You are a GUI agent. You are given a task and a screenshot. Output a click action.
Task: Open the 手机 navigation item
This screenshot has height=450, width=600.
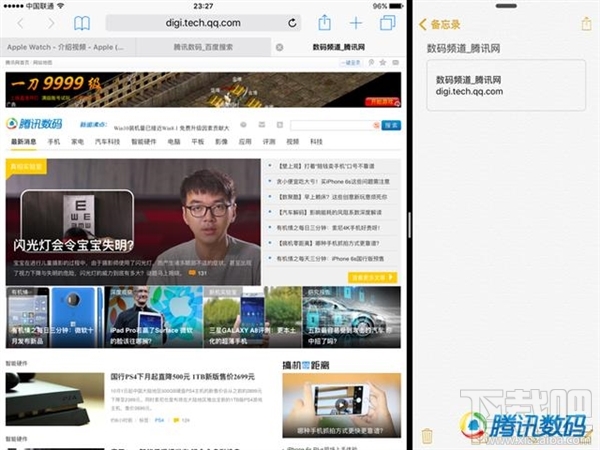[54, 142]
